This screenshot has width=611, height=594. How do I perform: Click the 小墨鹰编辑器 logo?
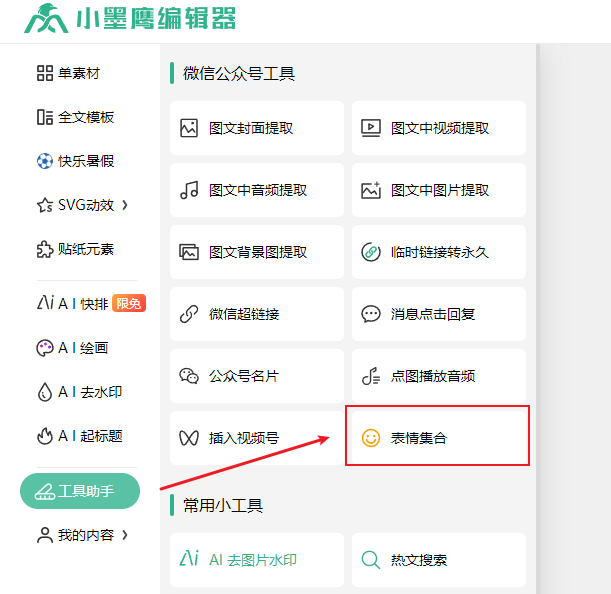click(130, 18)
